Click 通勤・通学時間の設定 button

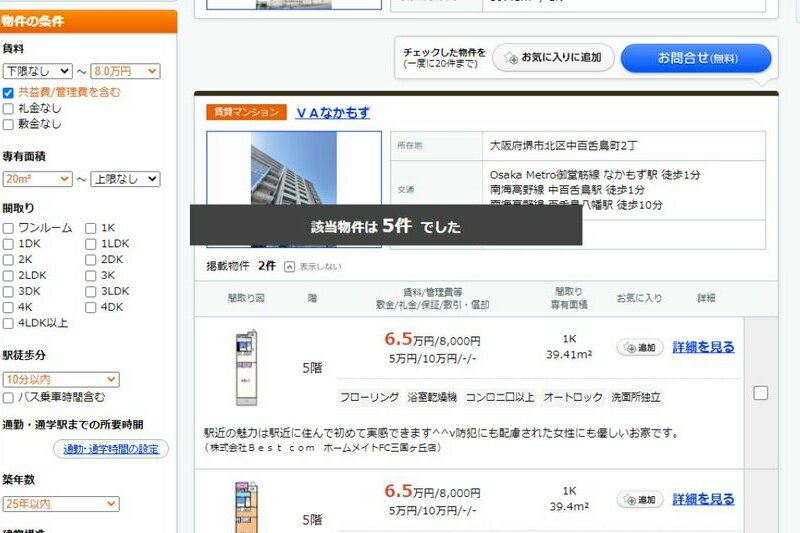point(111,449)
